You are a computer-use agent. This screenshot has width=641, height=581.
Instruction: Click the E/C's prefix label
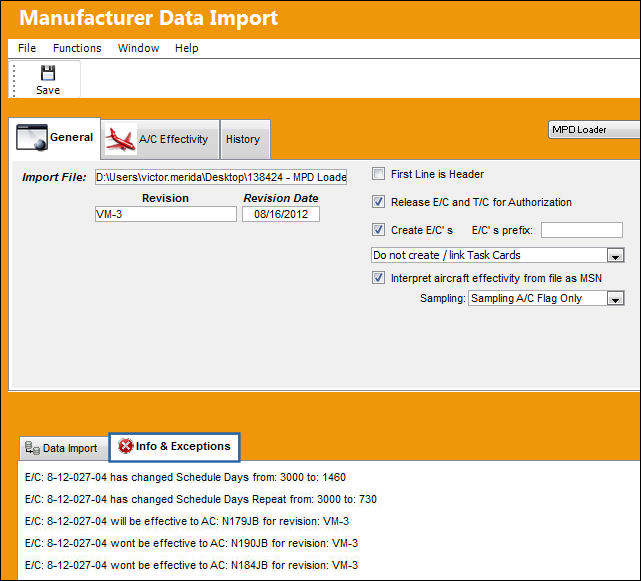click(x=502, y=230)
